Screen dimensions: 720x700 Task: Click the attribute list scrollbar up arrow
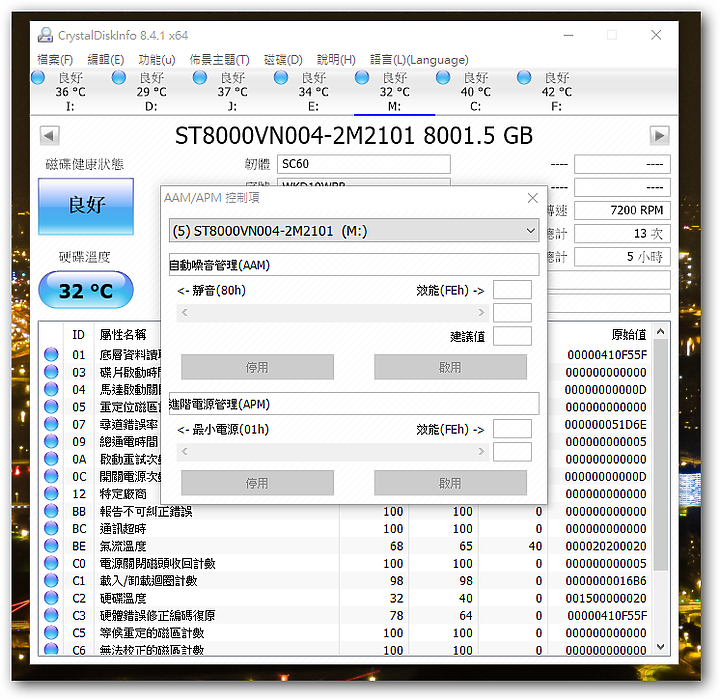pos(661,331)
